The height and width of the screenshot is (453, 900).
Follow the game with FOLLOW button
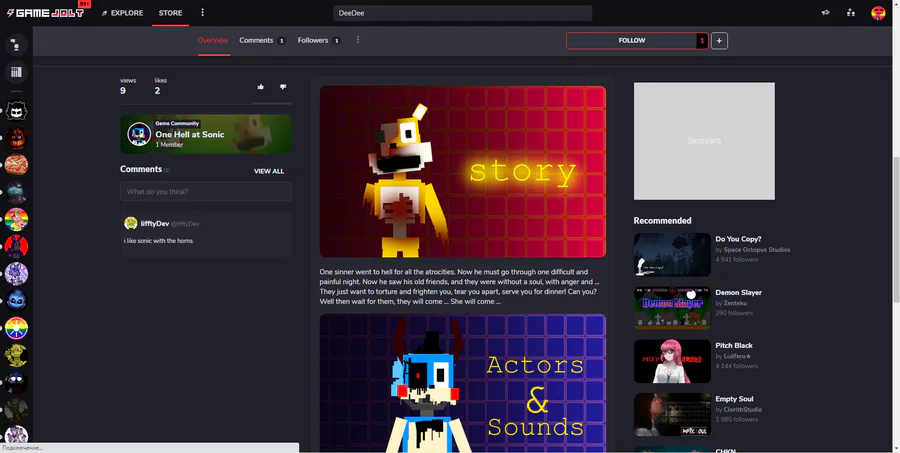631,41
